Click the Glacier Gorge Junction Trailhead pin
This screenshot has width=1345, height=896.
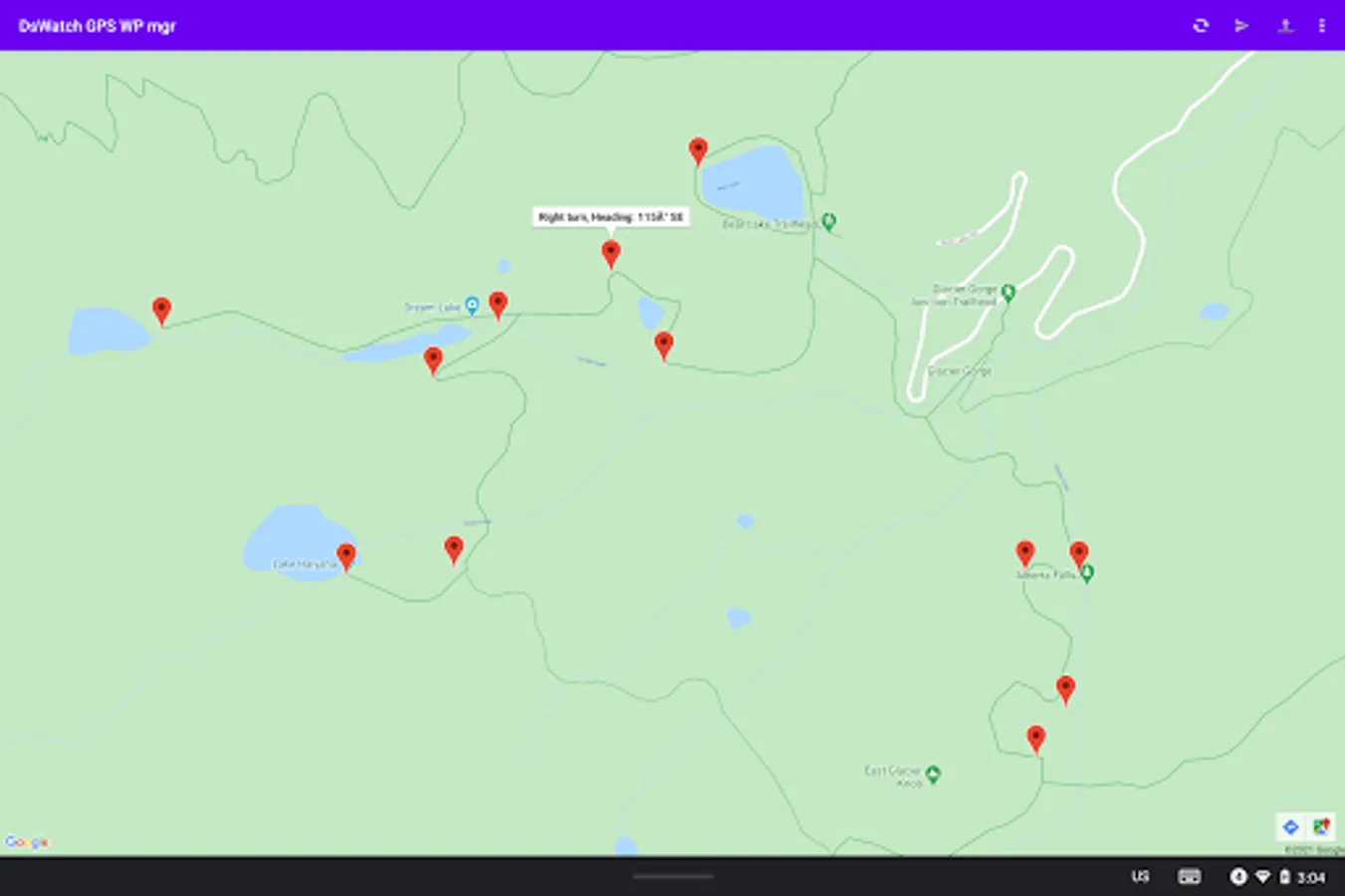click(x=1009, y=293)
